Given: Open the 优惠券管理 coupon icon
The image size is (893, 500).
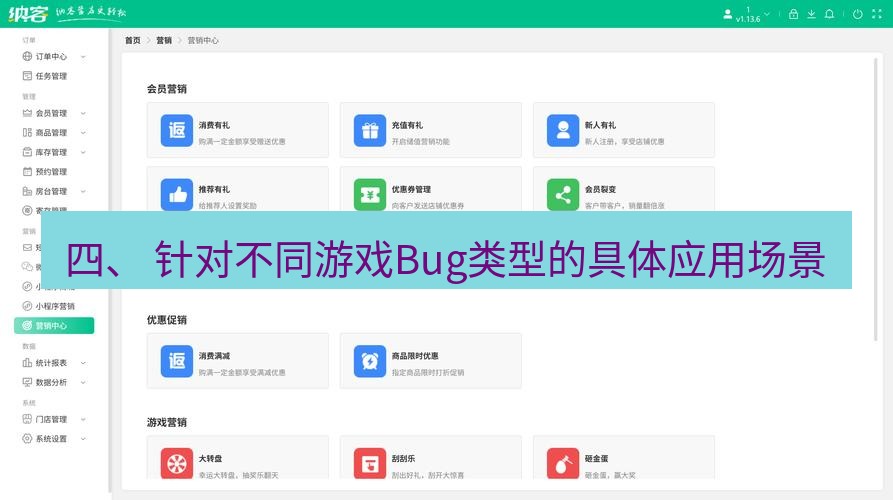Looking at the screenshot, I should point(370,195).
